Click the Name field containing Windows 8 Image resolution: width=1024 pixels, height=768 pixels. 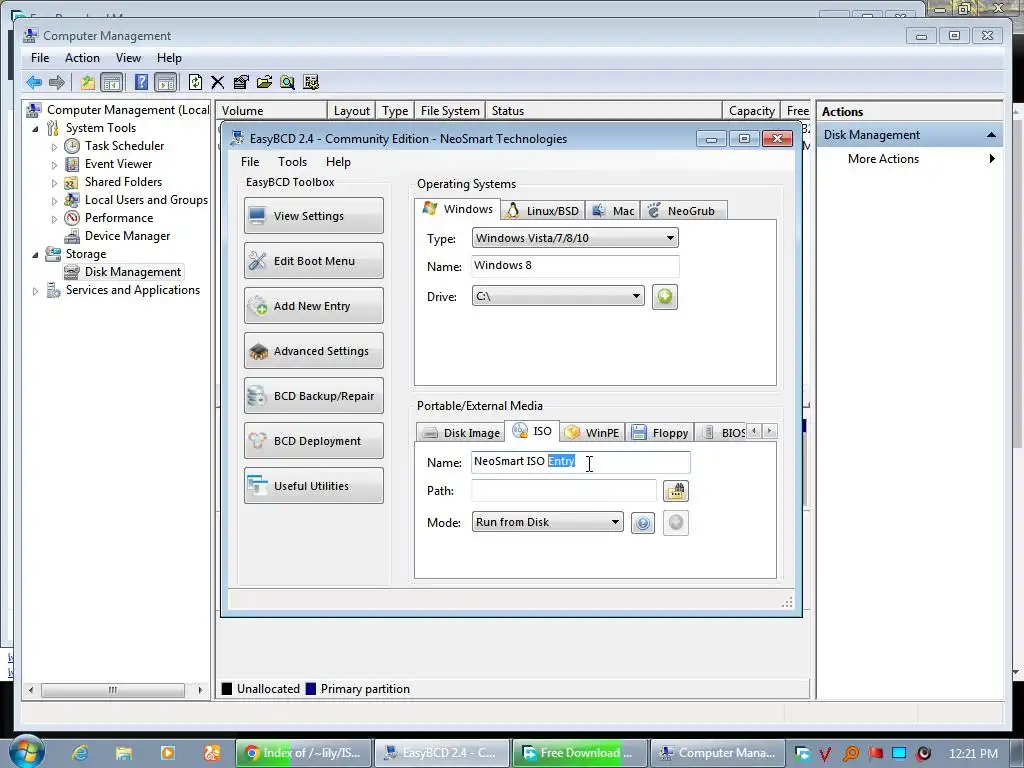575,266
